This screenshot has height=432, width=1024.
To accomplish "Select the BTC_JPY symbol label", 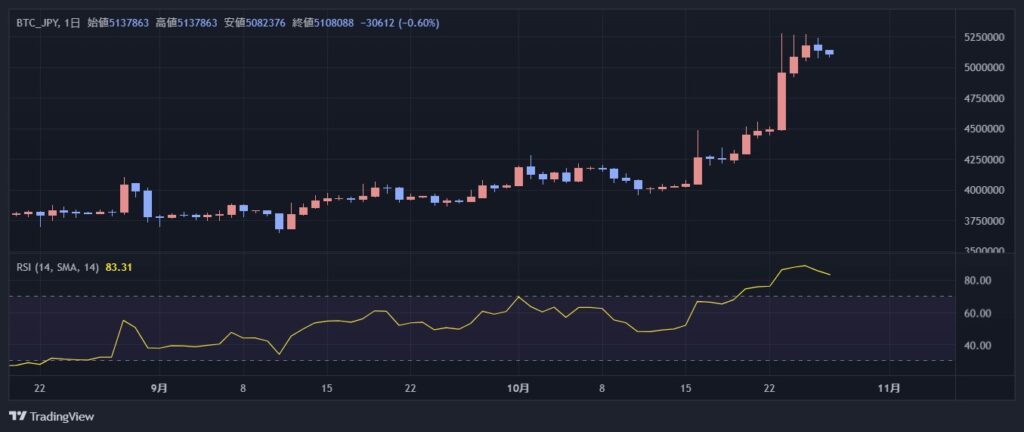I will 39,23.
